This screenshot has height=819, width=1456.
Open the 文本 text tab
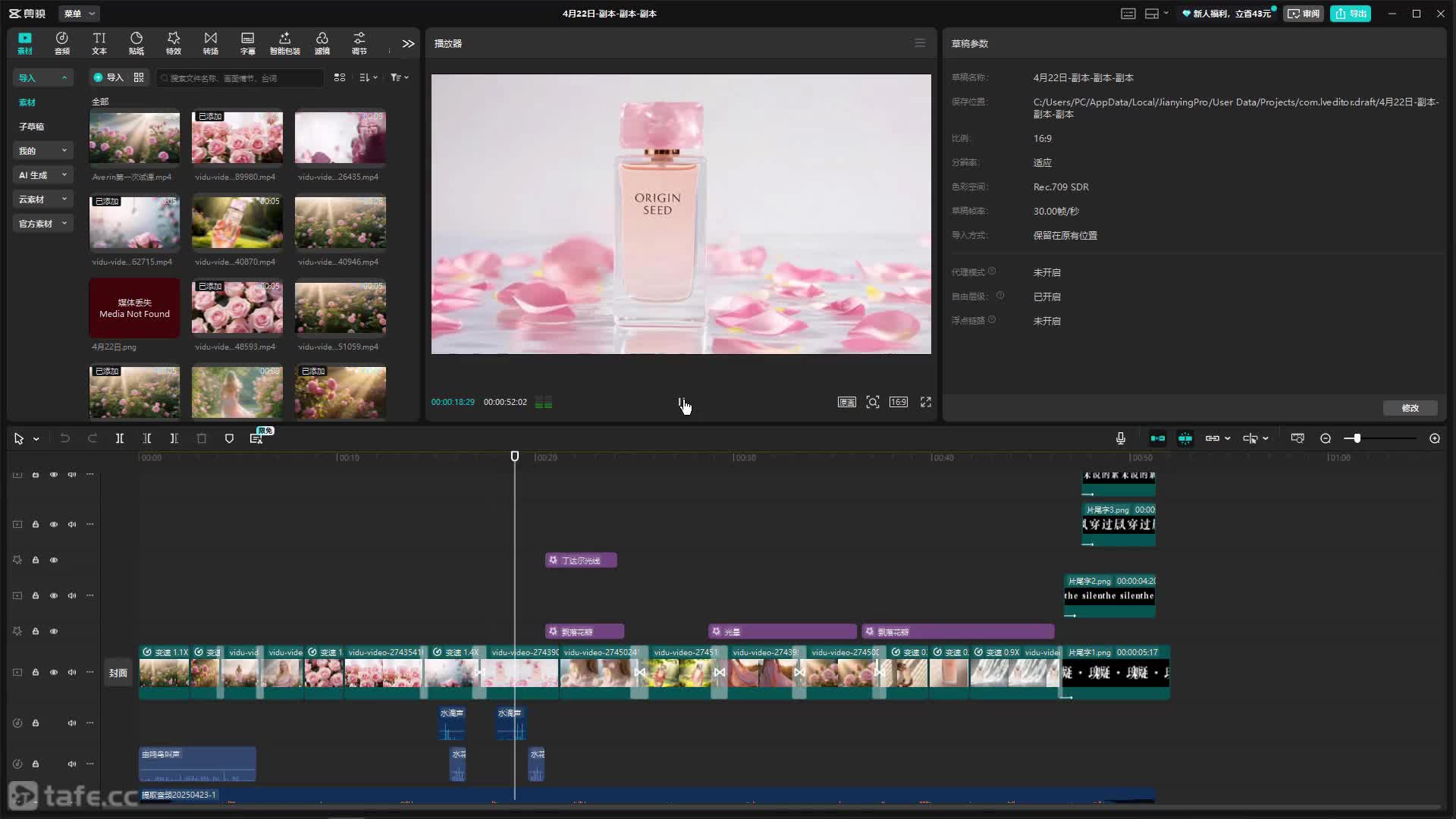pyautogui.click(x=99, y=43)
